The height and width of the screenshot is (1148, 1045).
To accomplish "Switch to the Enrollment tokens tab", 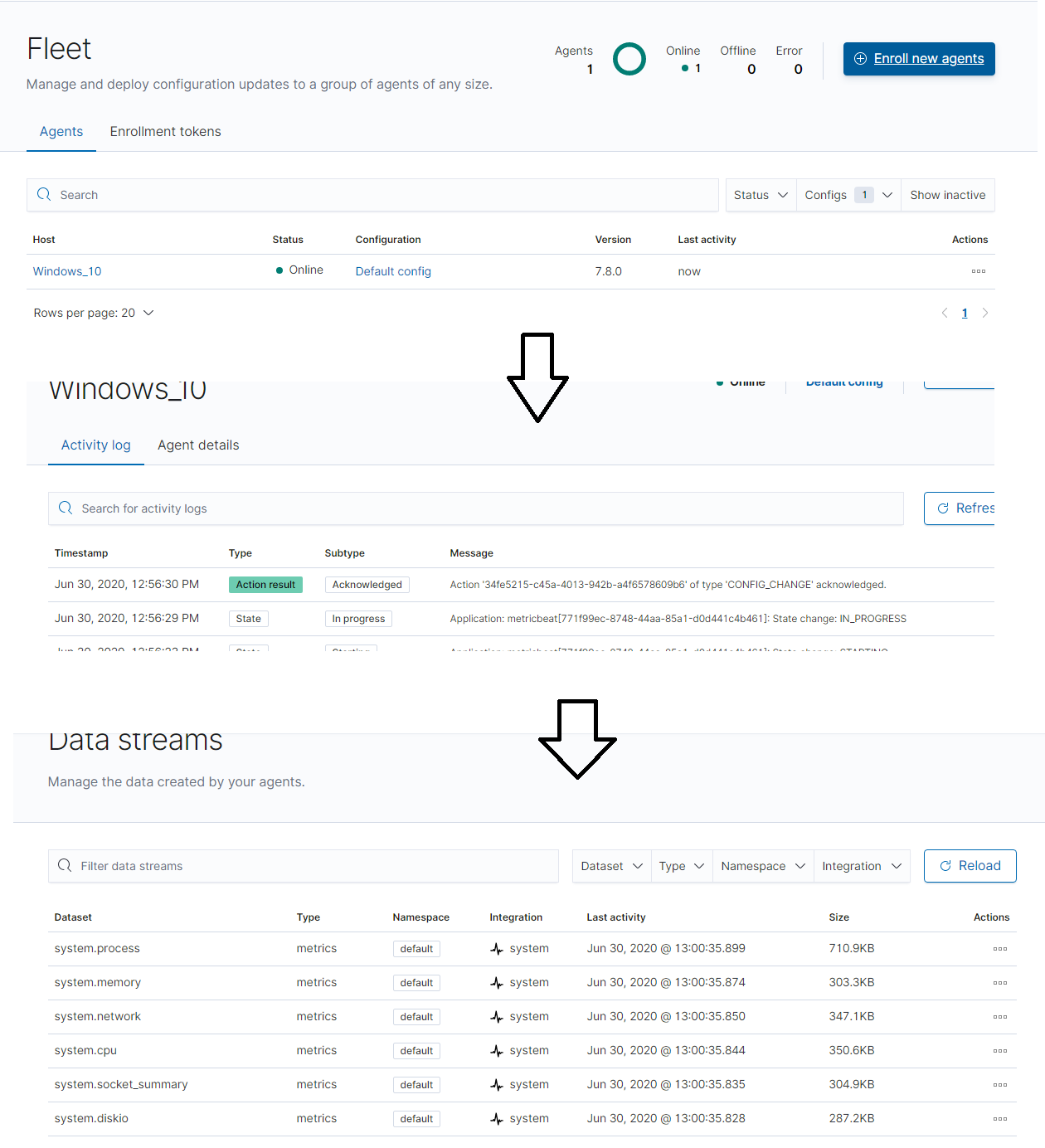I will (165, 132).
